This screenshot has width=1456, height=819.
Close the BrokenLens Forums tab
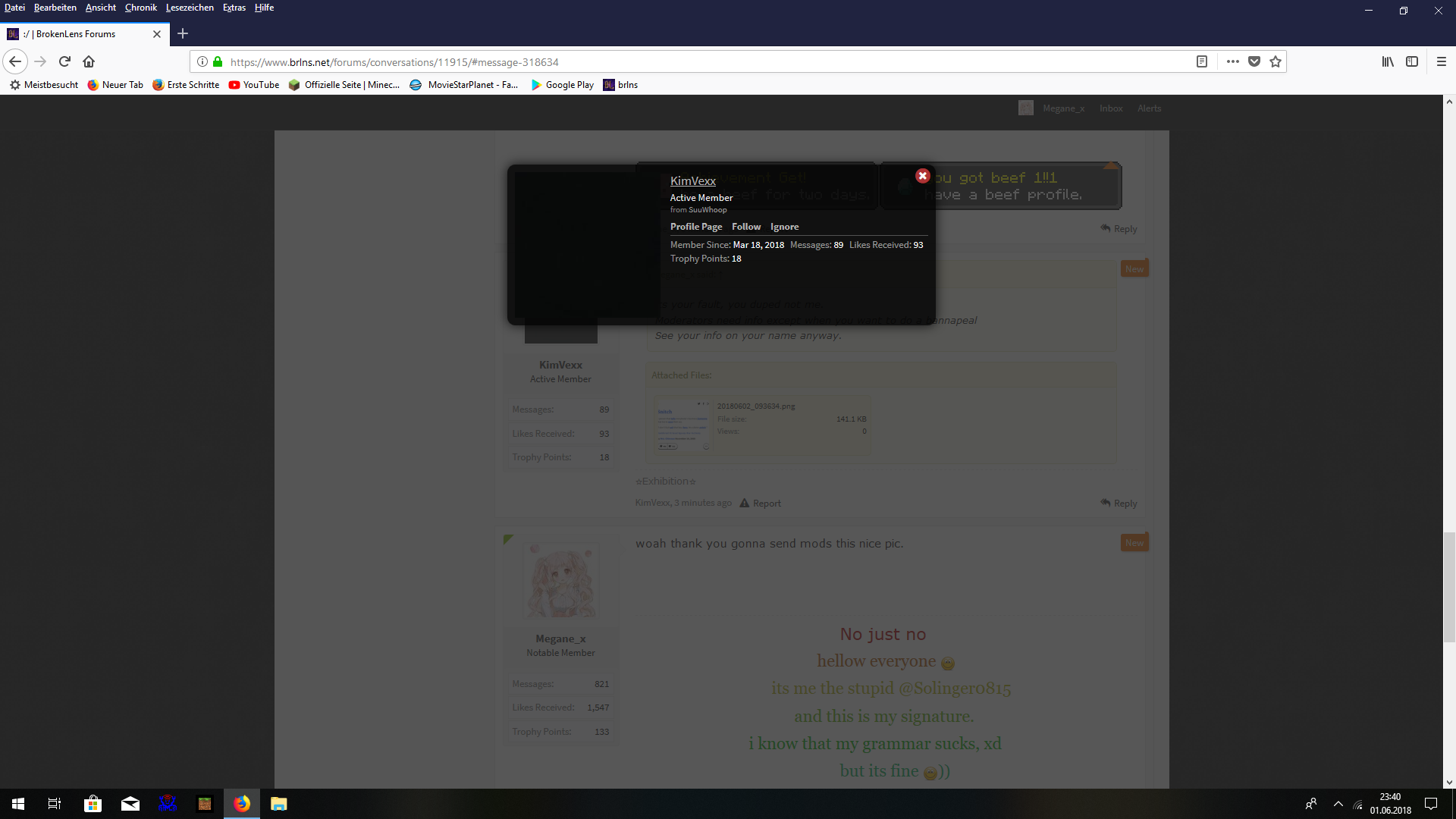coord(157,34)
